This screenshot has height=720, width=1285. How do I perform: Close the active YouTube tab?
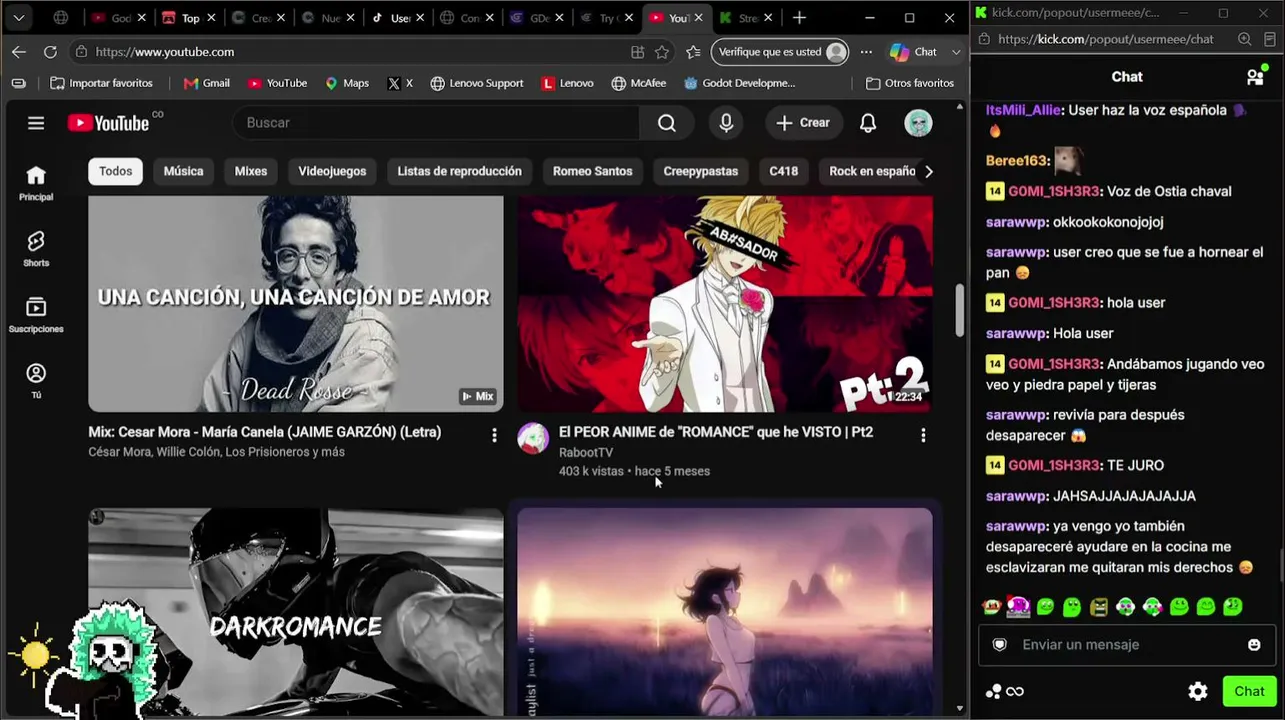tap(698, 18)
